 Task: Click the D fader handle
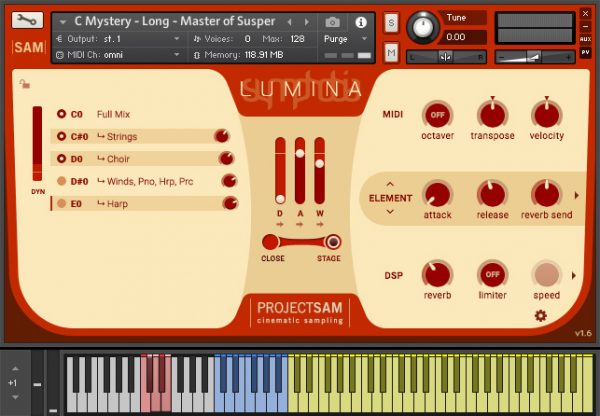[x=280, y=199]
